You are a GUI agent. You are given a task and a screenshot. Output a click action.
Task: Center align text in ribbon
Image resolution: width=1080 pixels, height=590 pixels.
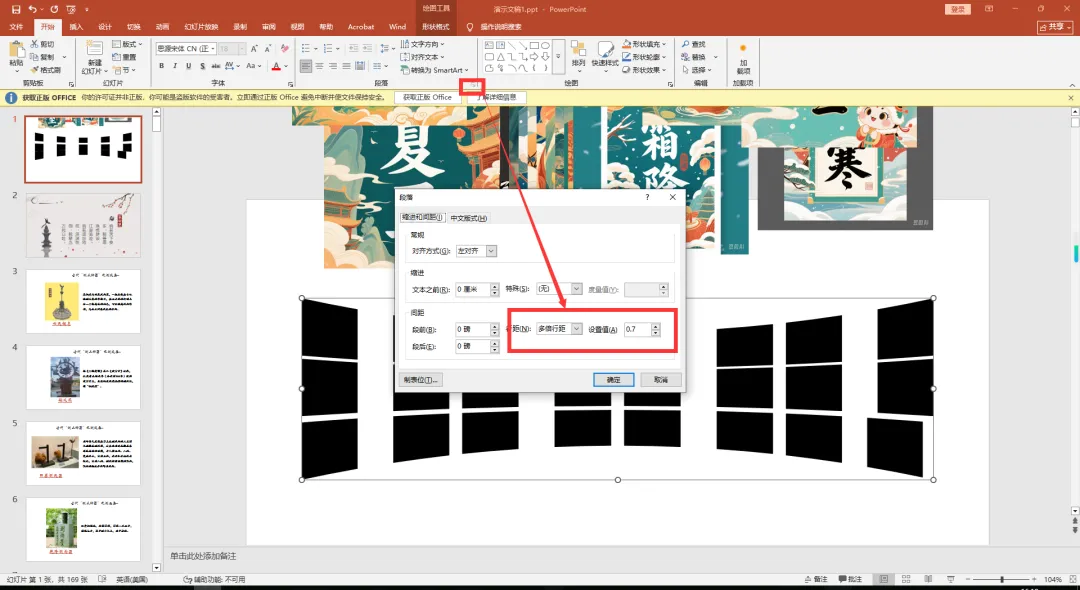[x=320, y=66]
